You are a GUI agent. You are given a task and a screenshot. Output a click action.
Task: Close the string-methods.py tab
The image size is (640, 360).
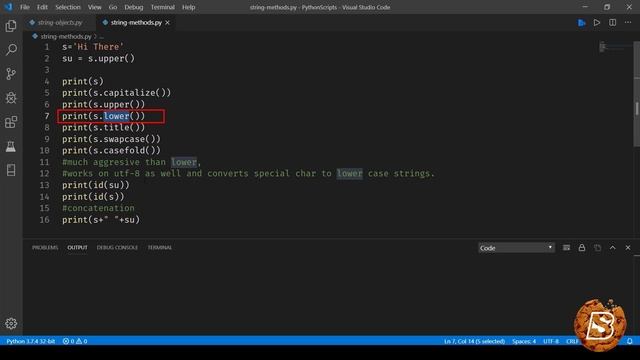[x=167, y=23]
